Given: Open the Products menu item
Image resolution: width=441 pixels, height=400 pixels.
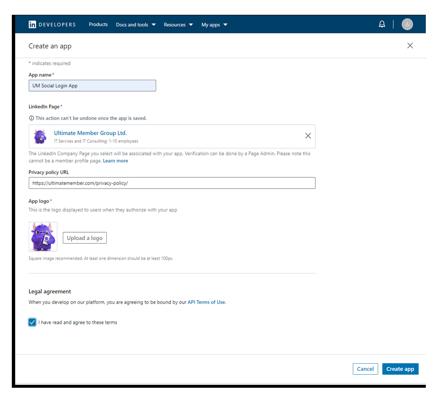Looking at the screenshot, I should [98, 24].
